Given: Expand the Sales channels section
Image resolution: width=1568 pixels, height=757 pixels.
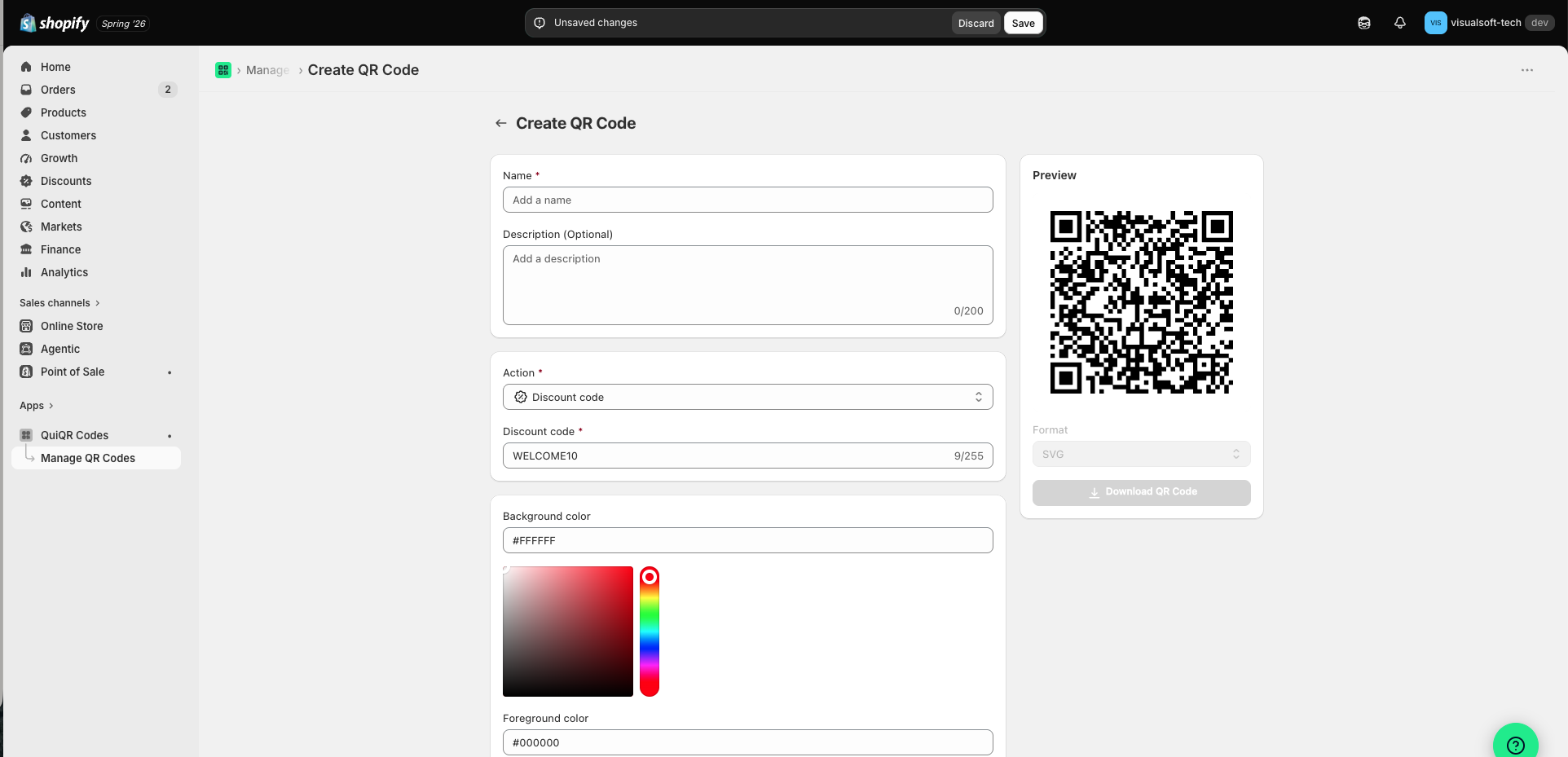Looking at the screenshot, I should click(59, 303).
